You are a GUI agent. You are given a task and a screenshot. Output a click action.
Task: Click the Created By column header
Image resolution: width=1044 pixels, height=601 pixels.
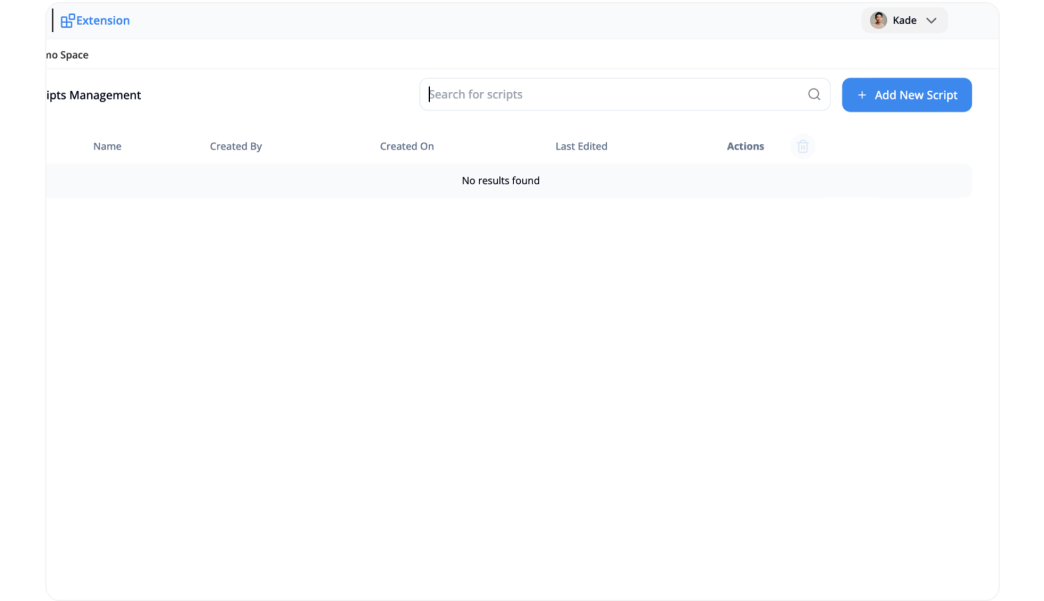(236, 146)
